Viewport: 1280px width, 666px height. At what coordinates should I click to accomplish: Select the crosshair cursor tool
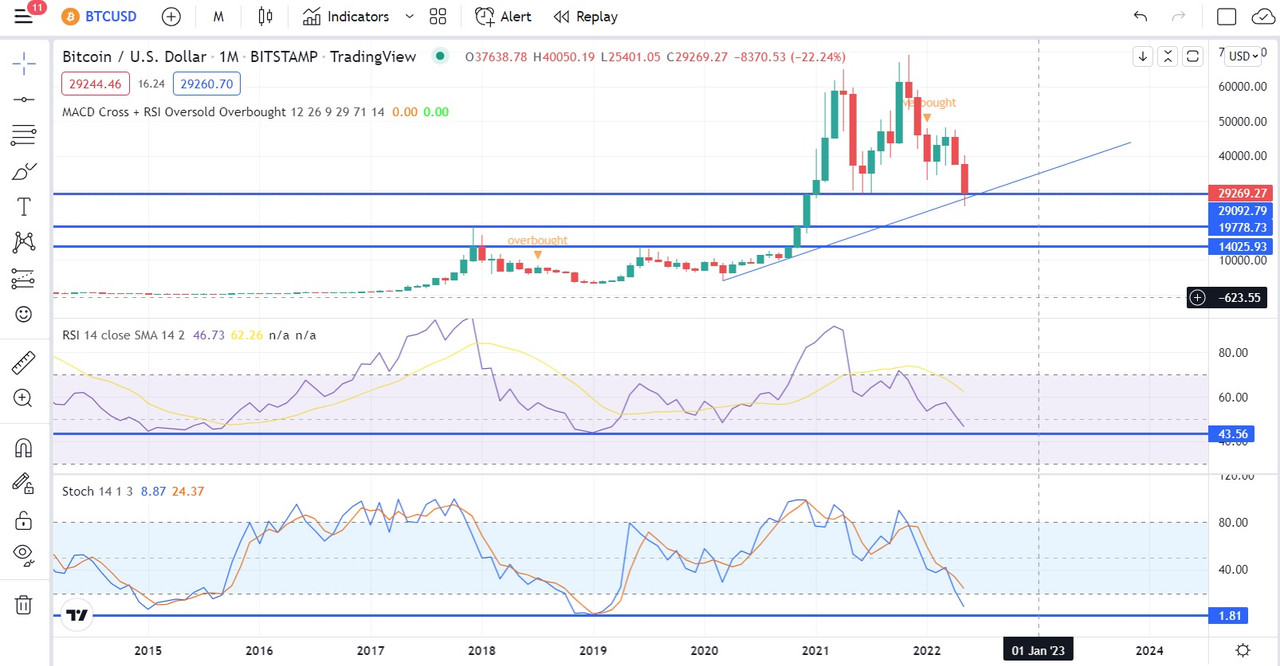24,62
